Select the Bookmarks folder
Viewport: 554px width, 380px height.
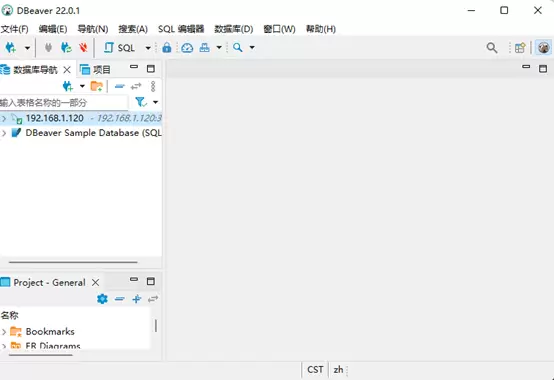coord(50,332)
